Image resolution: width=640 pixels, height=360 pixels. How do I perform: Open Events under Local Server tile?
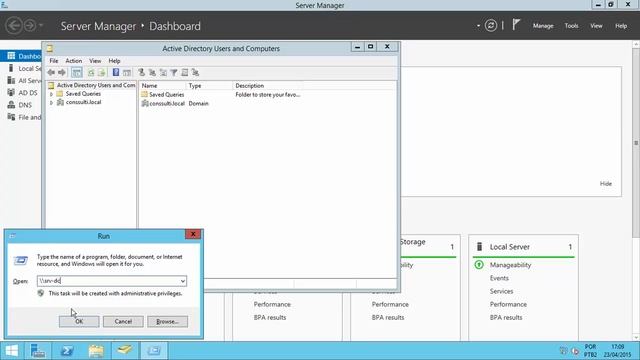tap(499, 278)
